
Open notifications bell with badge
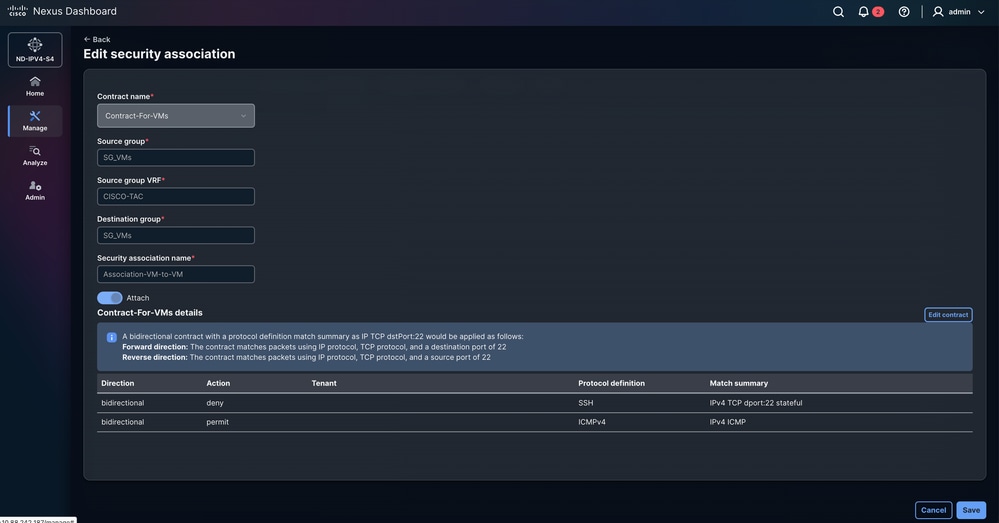point(870,11)
